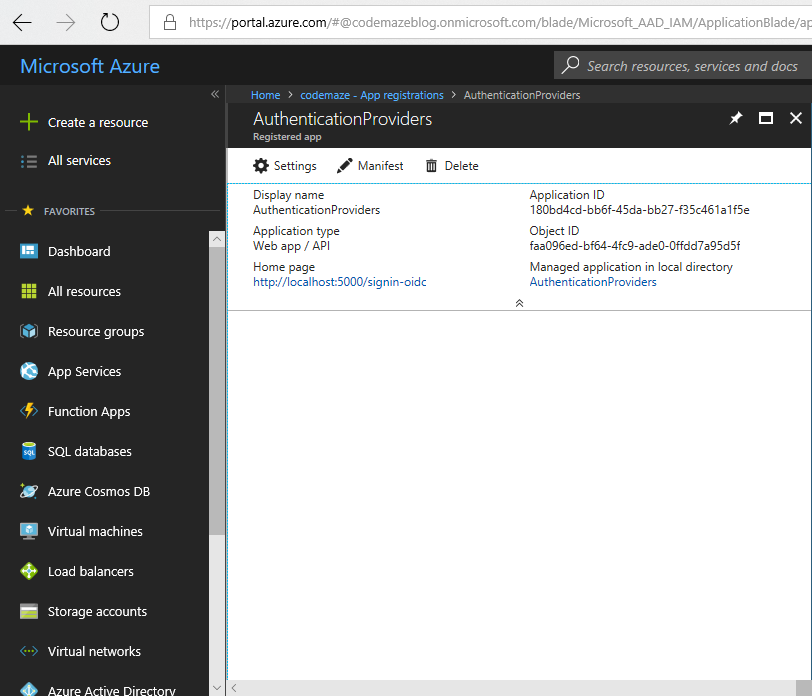Select Load balancers in favorites

pyautogui.click(x=90, y=571)
